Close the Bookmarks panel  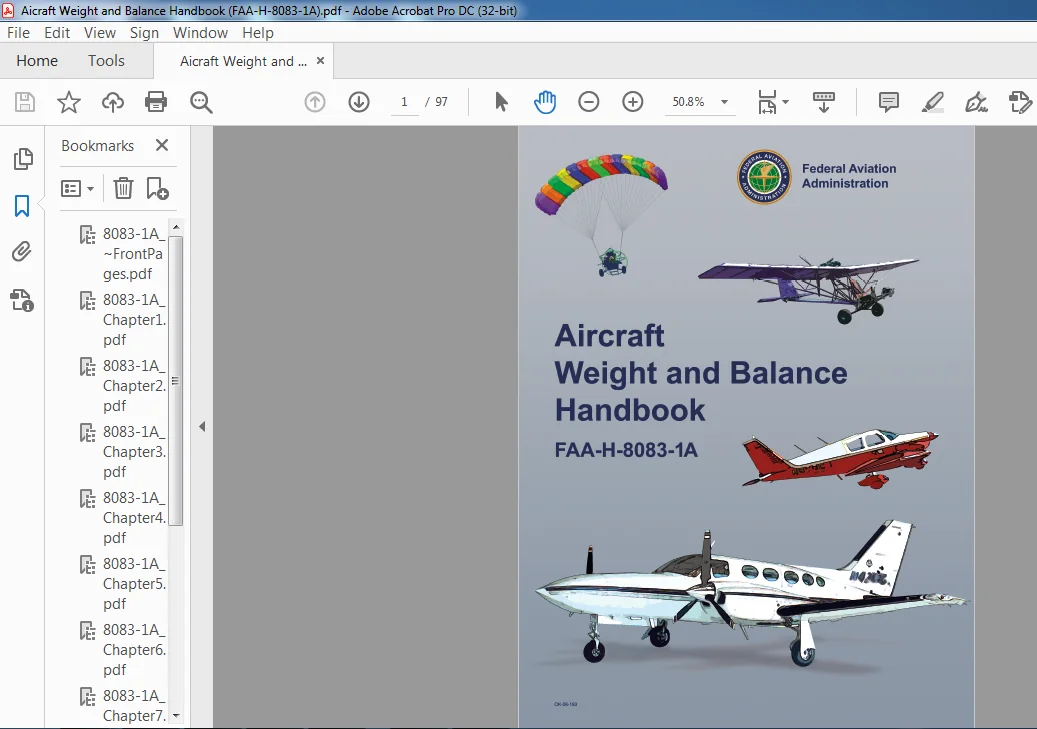coord(162,145)
